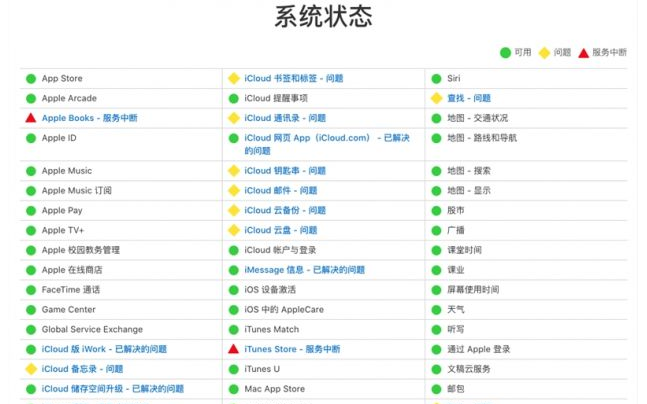Open 查找 issue link
The height and width of the screenshot is (404, 647).
(469, 98)
